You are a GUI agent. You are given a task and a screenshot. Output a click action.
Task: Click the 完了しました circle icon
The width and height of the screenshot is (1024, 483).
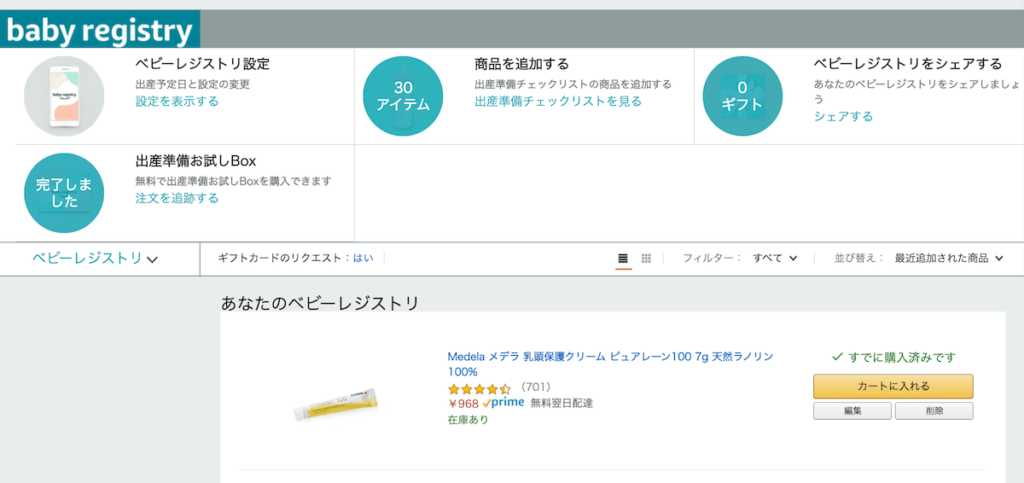click(x=64, y=193)
